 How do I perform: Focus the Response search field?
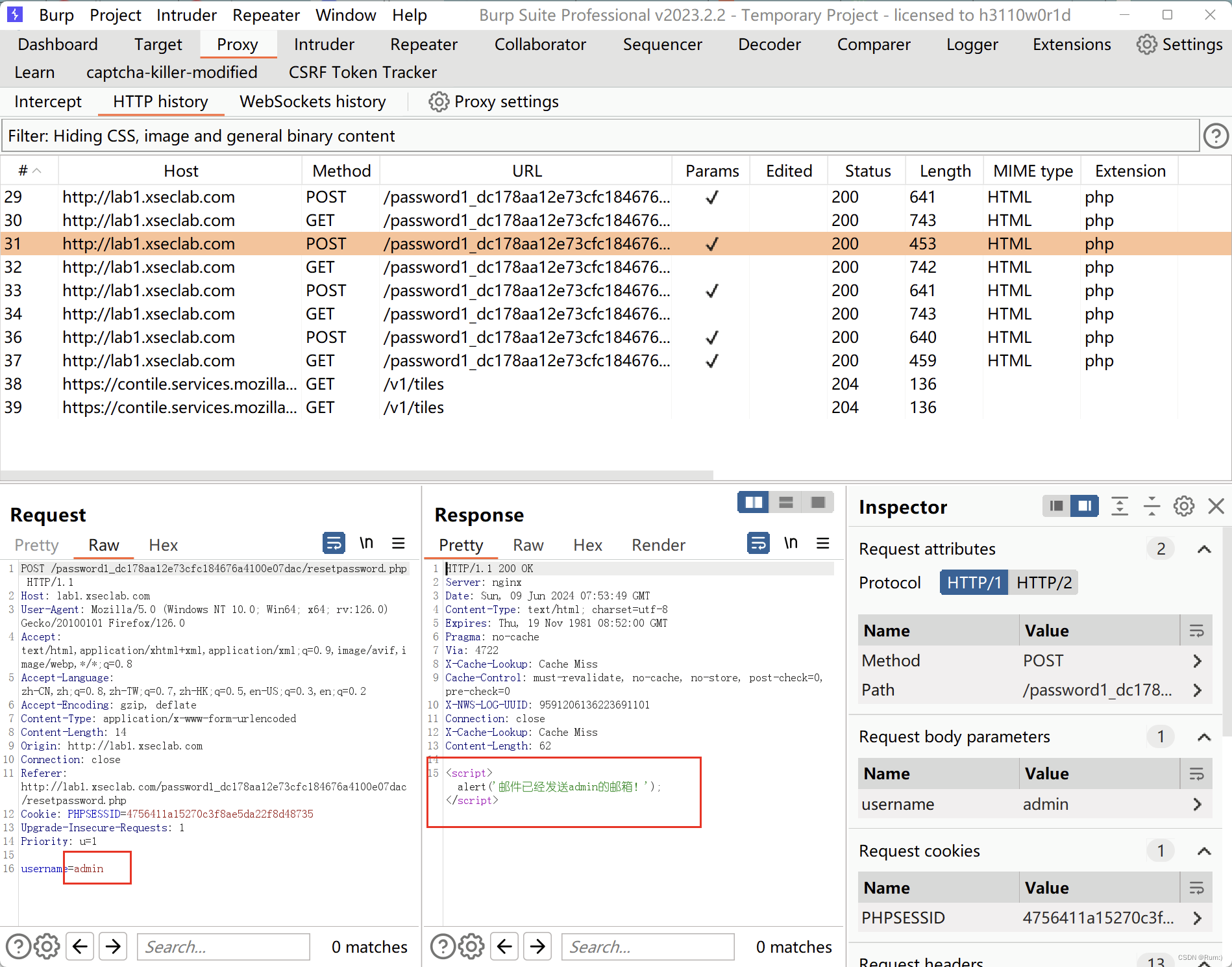click(x=648, y=946)
